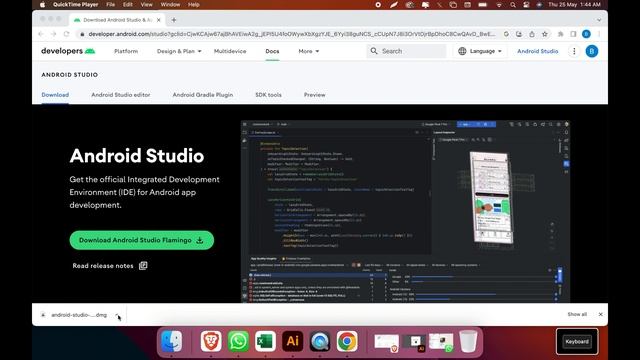Switch to Android Studio editor tab

pos(121,95)
